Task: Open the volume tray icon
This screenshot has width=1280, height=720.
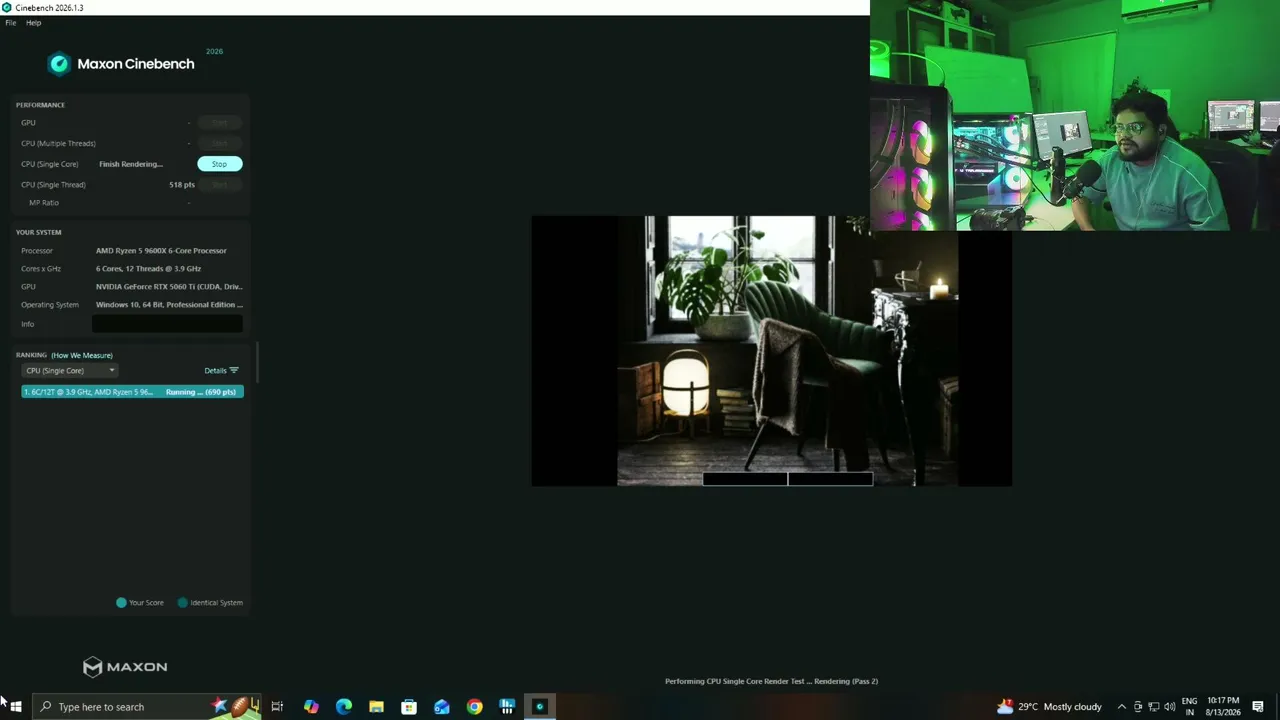Action: pos(1170,707)
